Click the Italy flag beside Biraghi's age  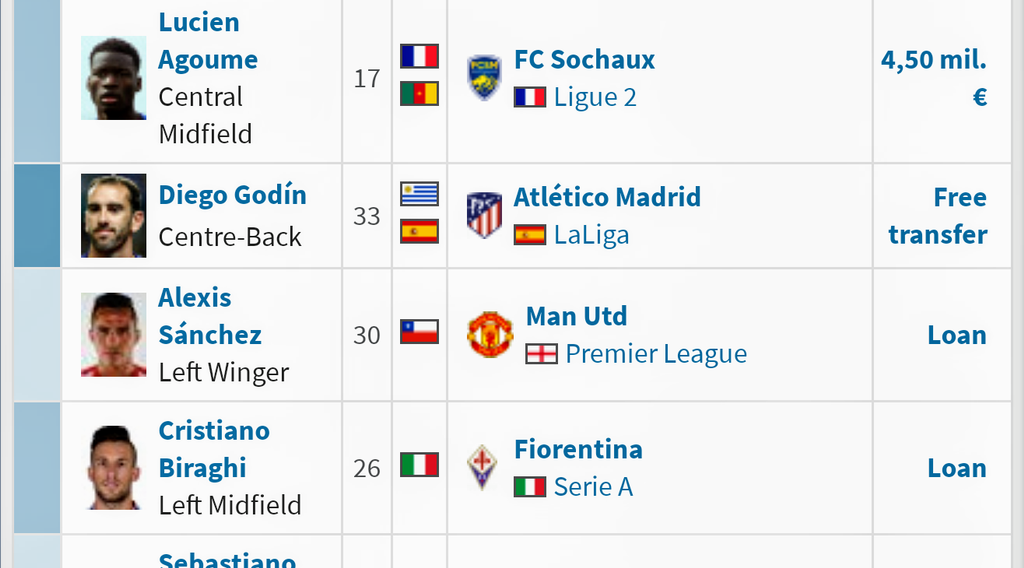(x=419, y=465)
